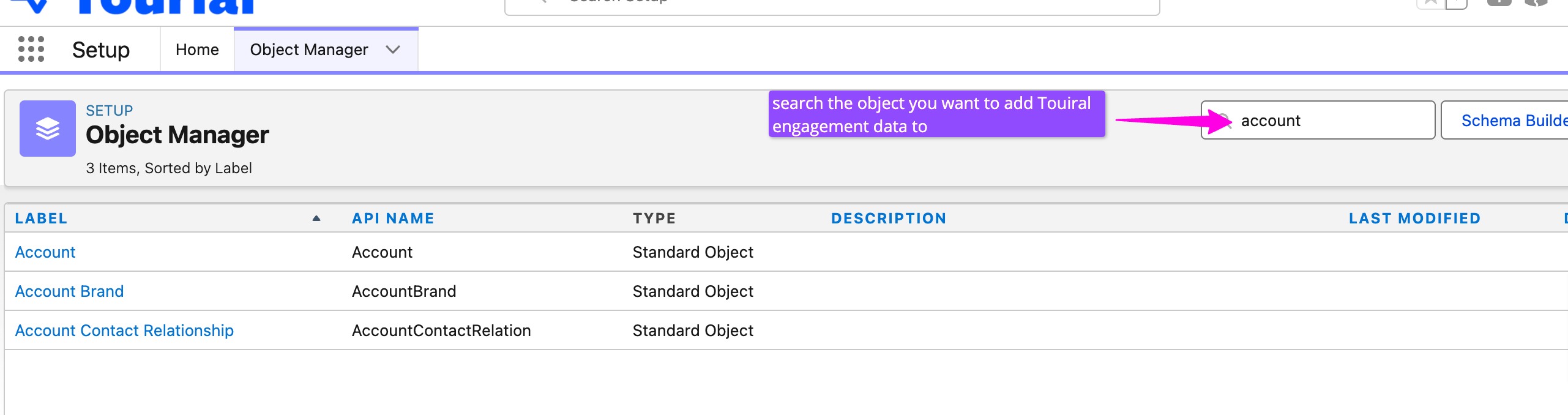Expand the Object Manager tab chevron
This screenshot has height=415, width=1568.
(x=393, y=50)
